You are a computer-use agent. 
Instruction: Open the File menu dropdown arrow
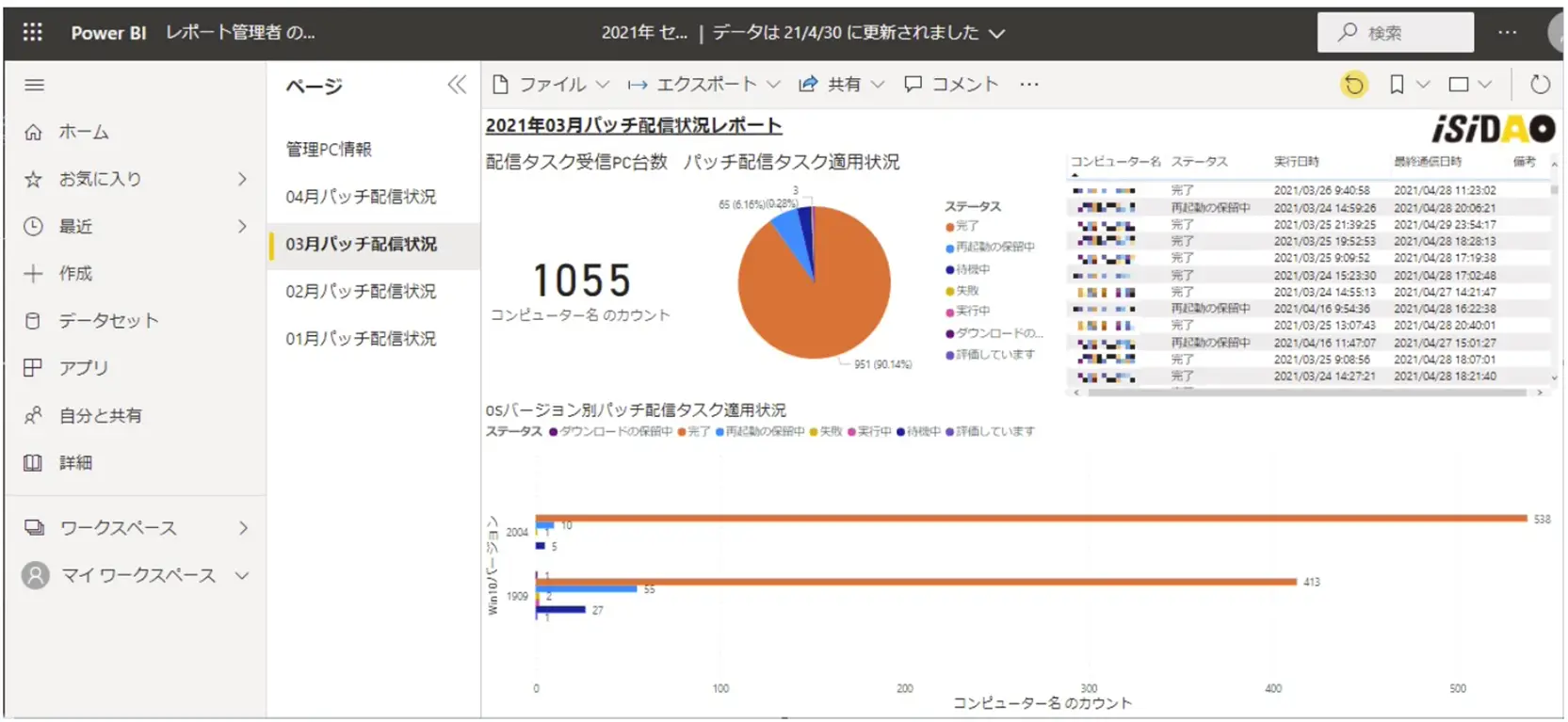click(603, 85)
